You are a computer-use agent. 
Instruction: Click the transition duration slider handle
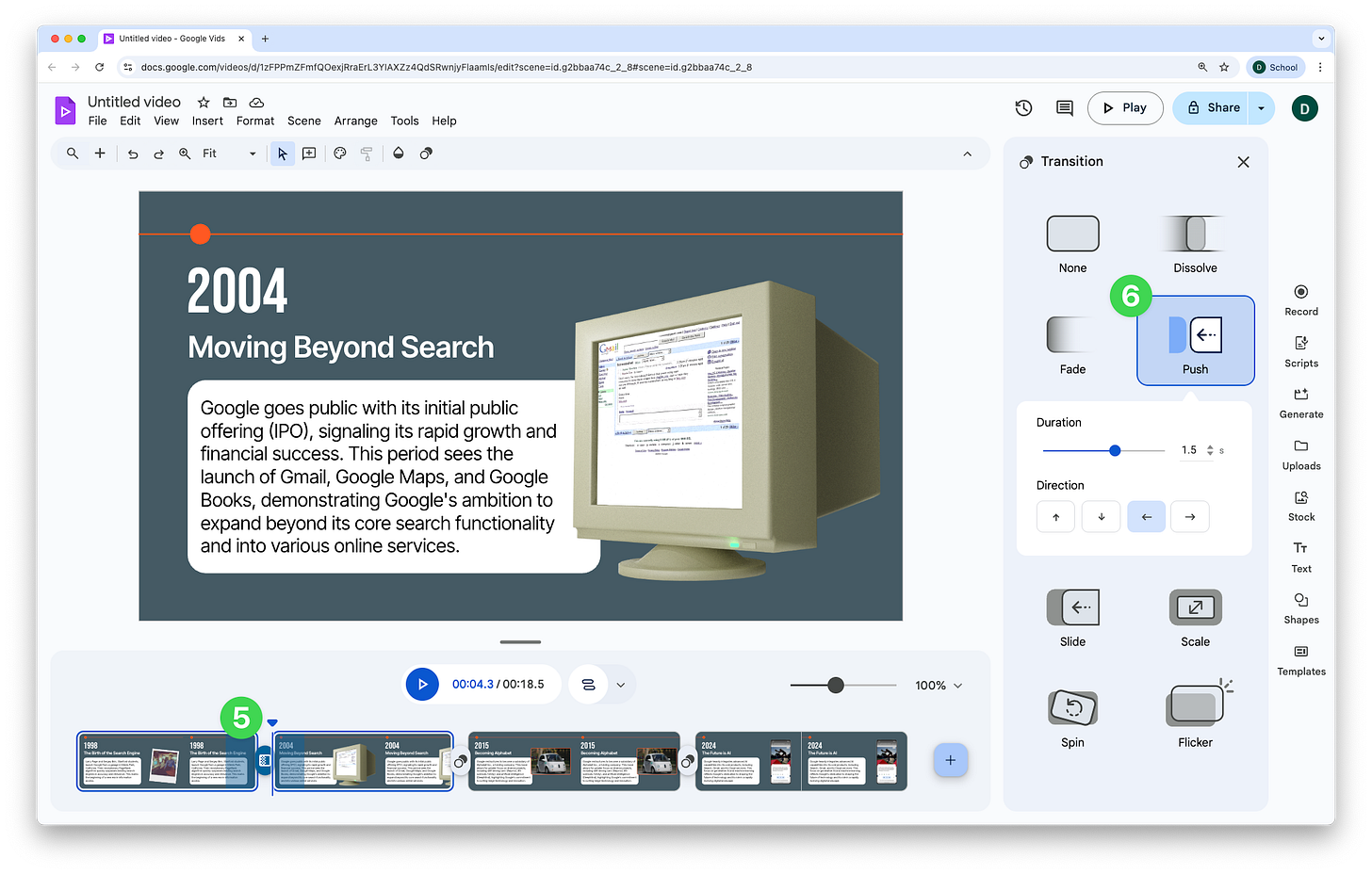pos(1115,450)
